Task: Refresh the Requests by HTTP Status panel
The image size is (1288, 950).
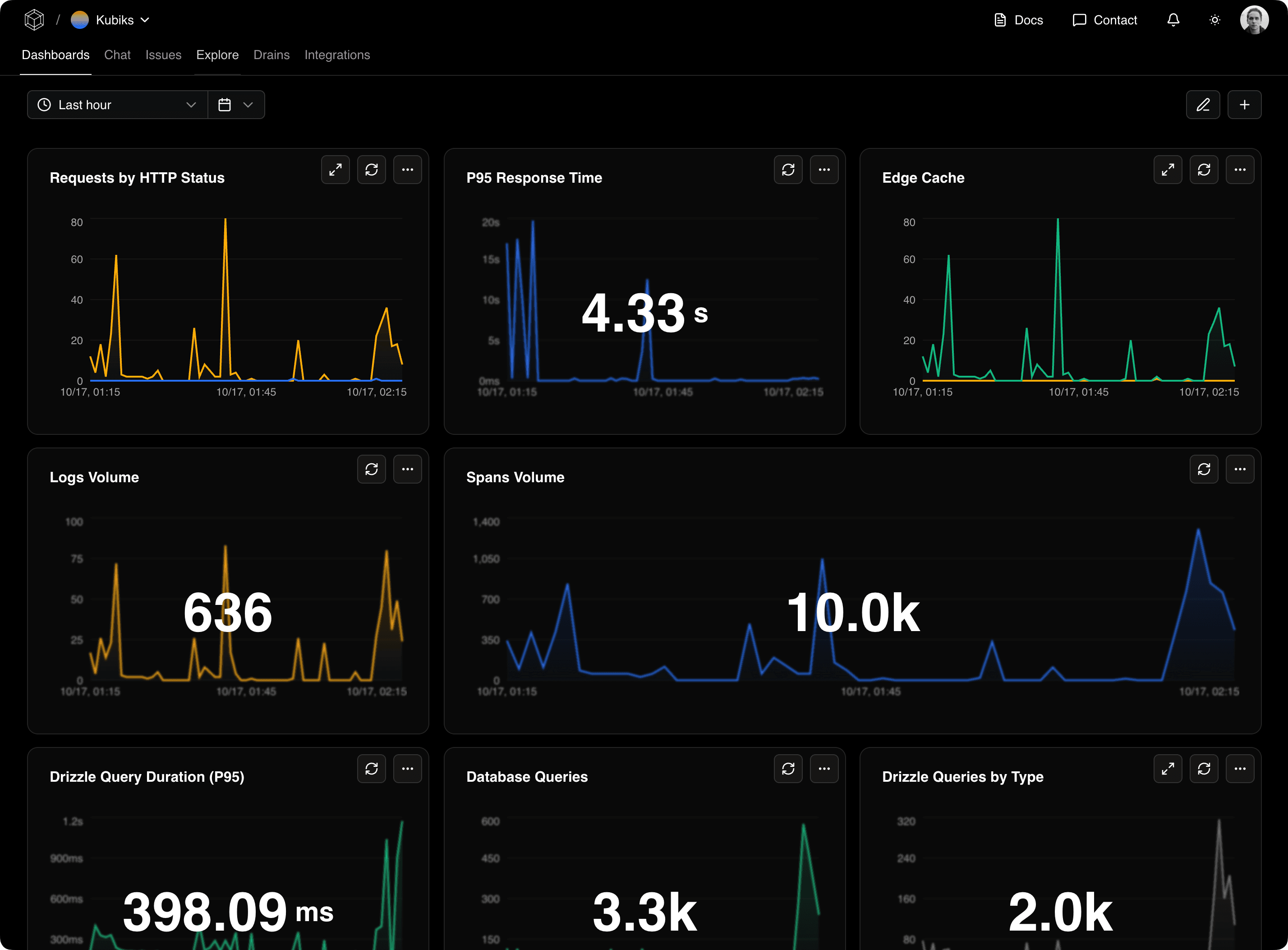Action: point(372,170)
